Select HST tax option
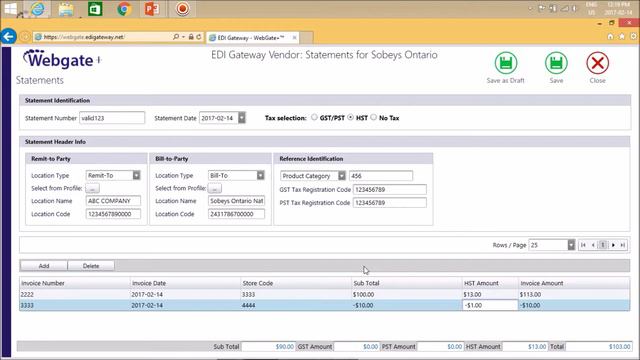Screen dimensions: 640x360 click(351, 117)
